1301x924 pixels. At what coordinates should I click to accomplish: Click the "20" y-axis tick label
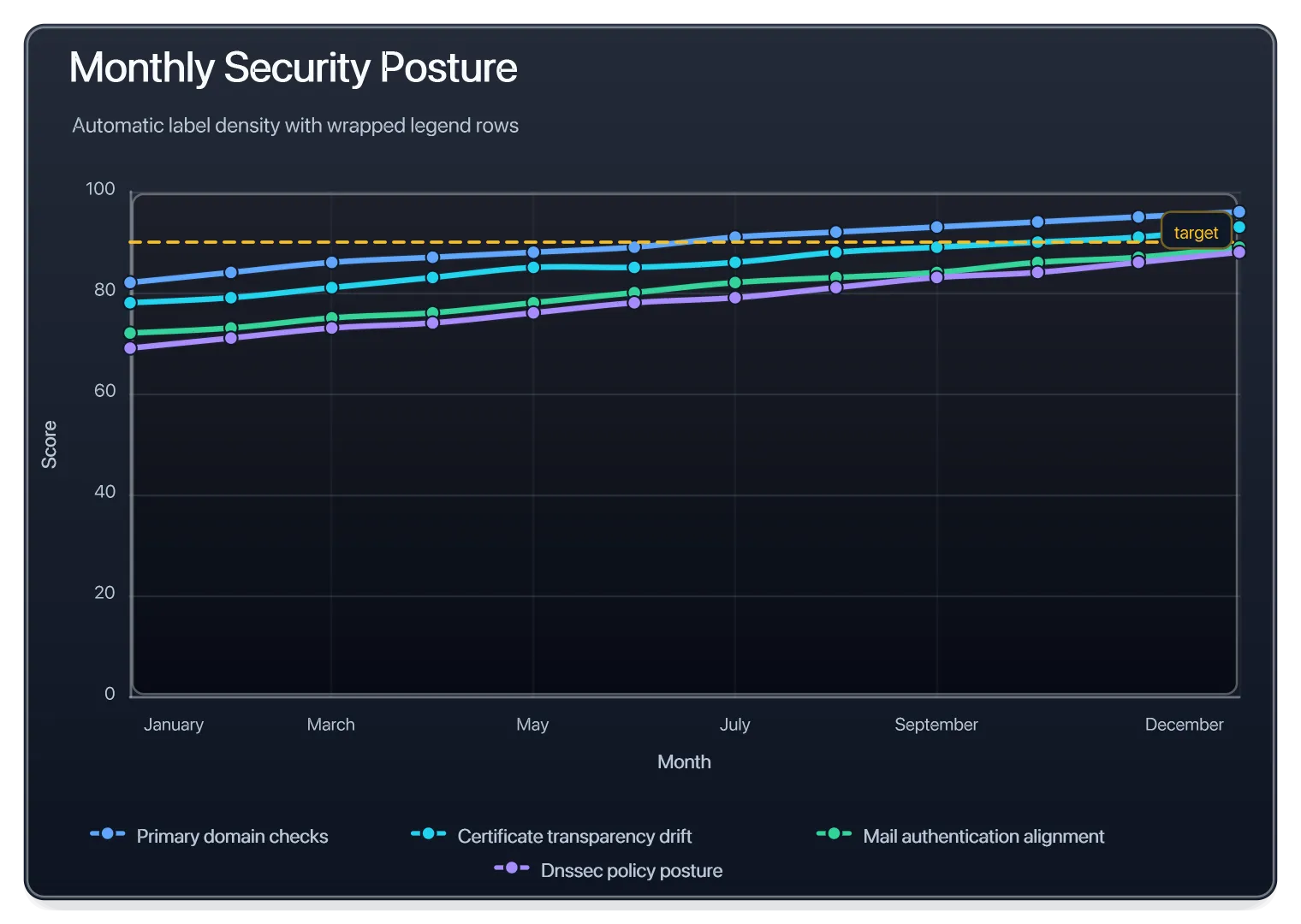point(104,593)
